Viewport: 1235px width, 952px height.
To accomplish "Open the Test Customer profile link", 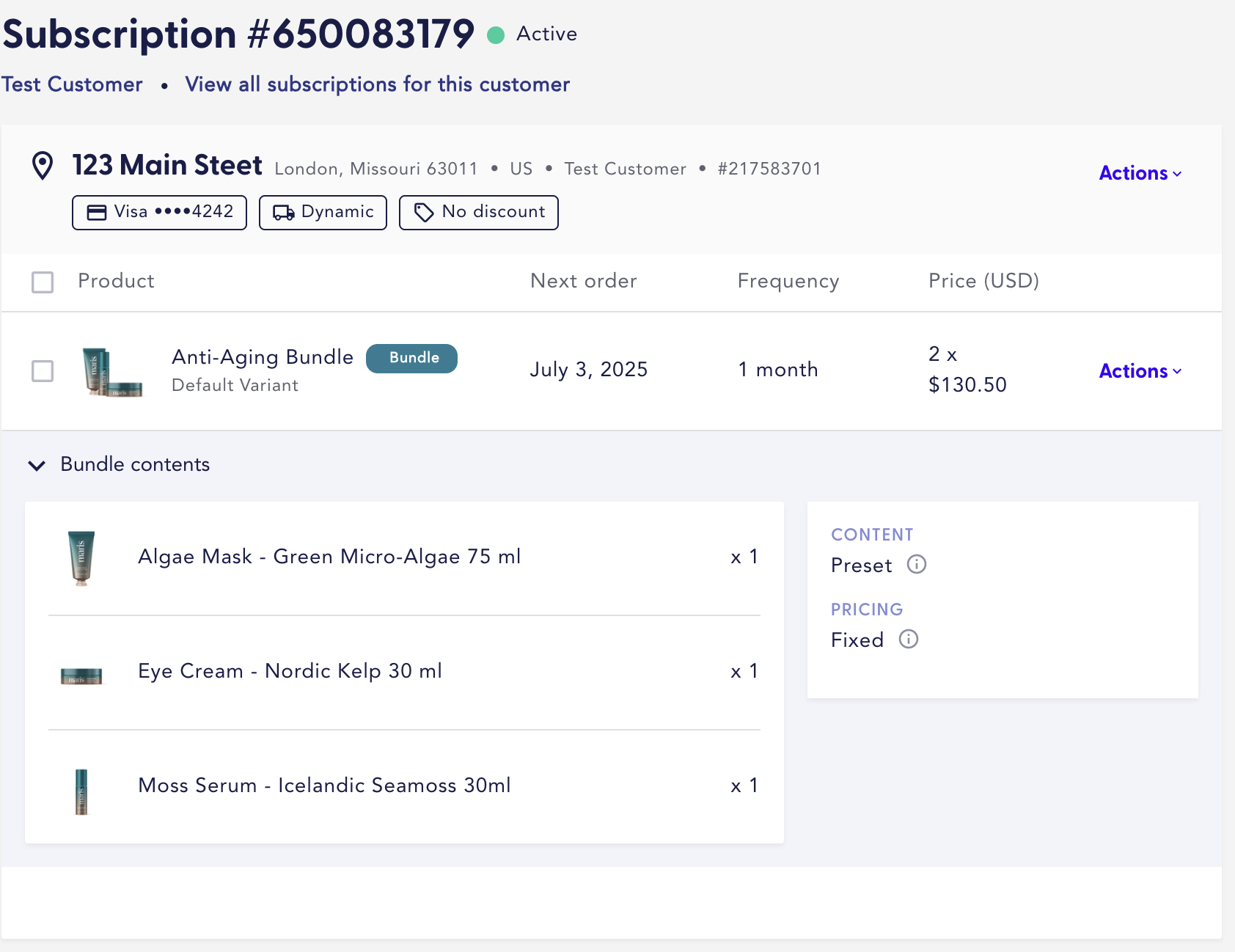I will [x=72, y=84].
